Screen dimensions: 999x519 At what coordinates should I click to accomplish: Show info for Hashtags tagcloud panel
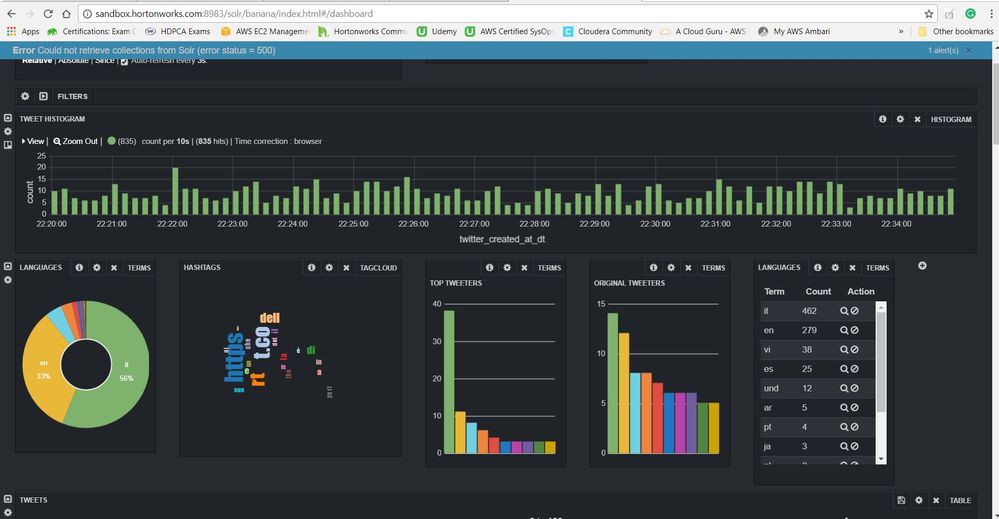point(312,267)
